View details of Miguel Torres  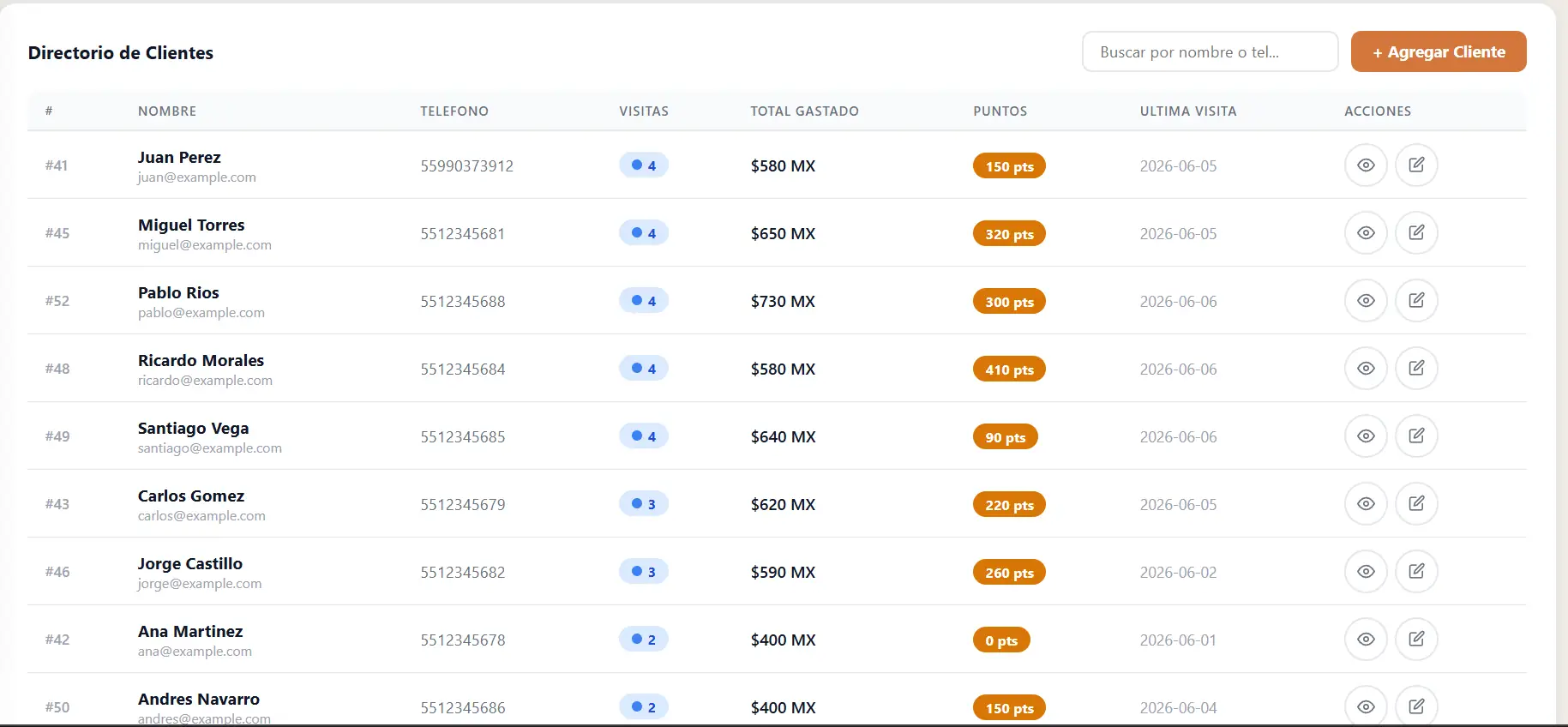click(1366, 232)
